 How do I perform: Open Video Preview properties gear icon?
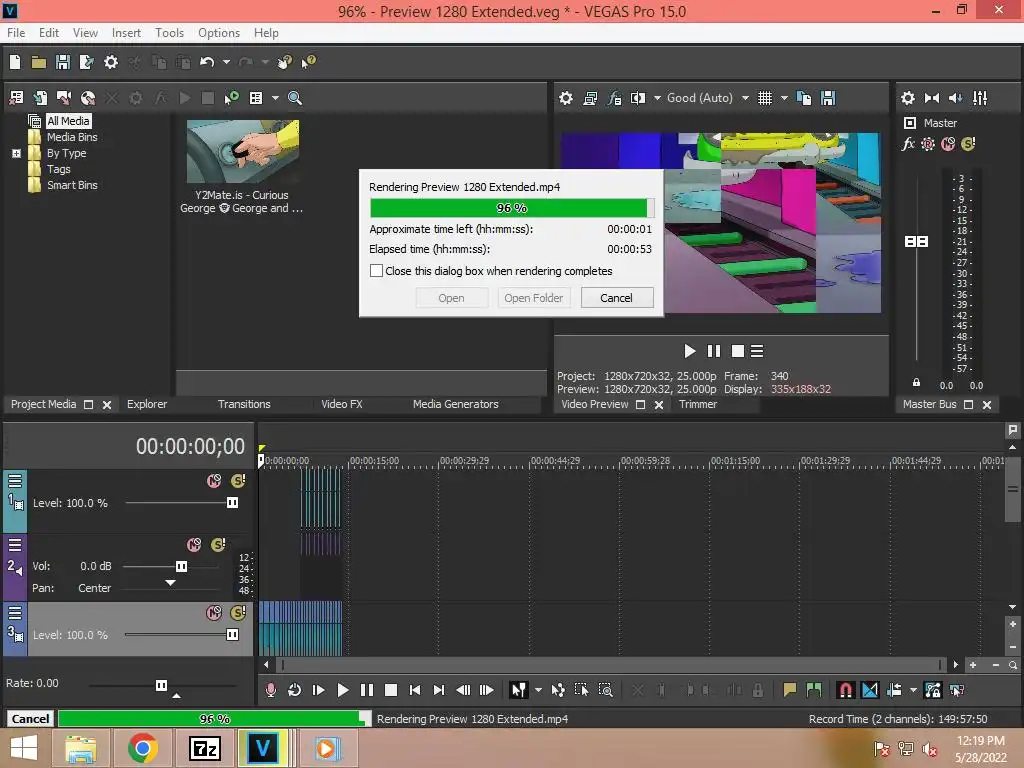coord(566,98)
